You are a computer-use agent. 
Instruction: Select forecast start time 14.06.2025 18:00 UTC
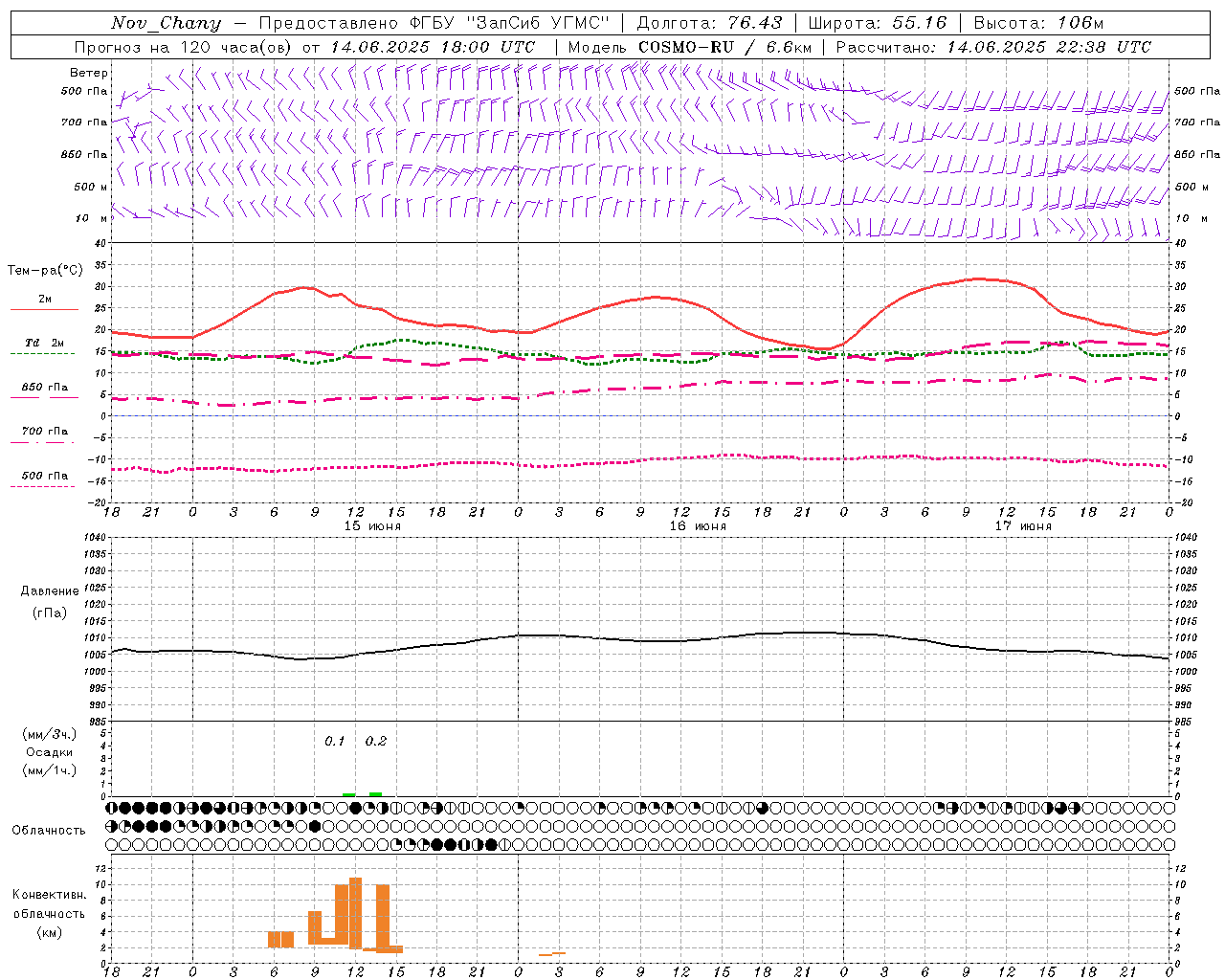(x=433, y=47)
